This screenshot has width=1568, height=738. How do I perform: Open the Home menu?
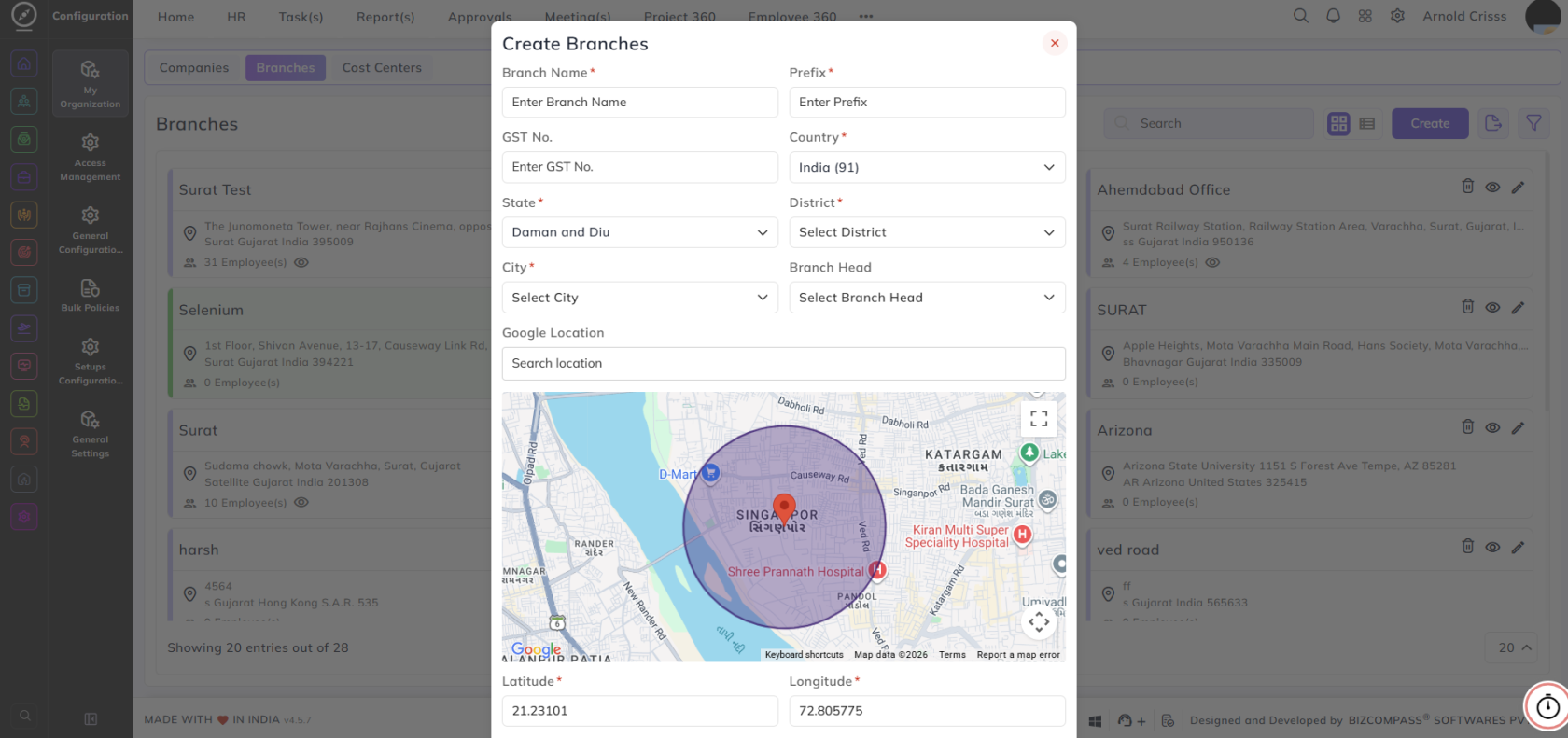tap(176, 17)
